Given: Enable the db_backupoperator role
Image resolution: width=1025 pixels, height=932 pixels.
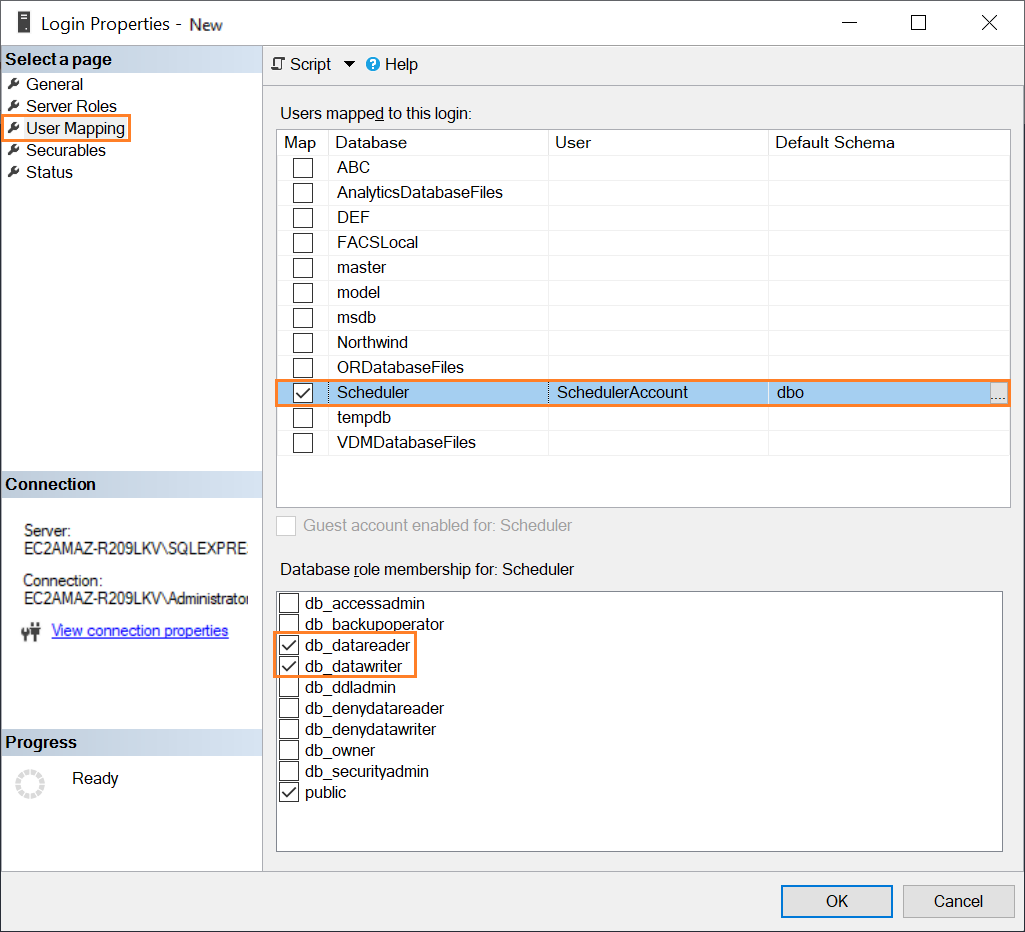Looking at the screenshot, I should pyautogui.click(x=289, y=624).
